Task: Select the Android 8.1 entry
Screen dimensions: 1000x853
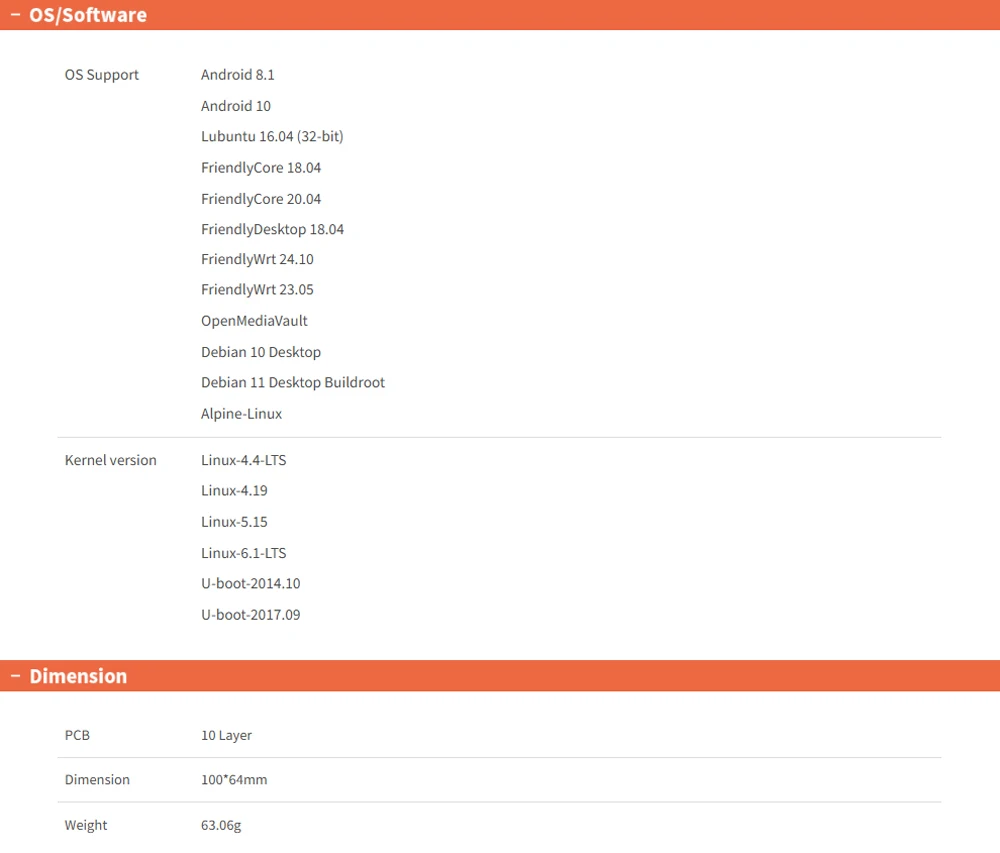Action: (237, 75)
